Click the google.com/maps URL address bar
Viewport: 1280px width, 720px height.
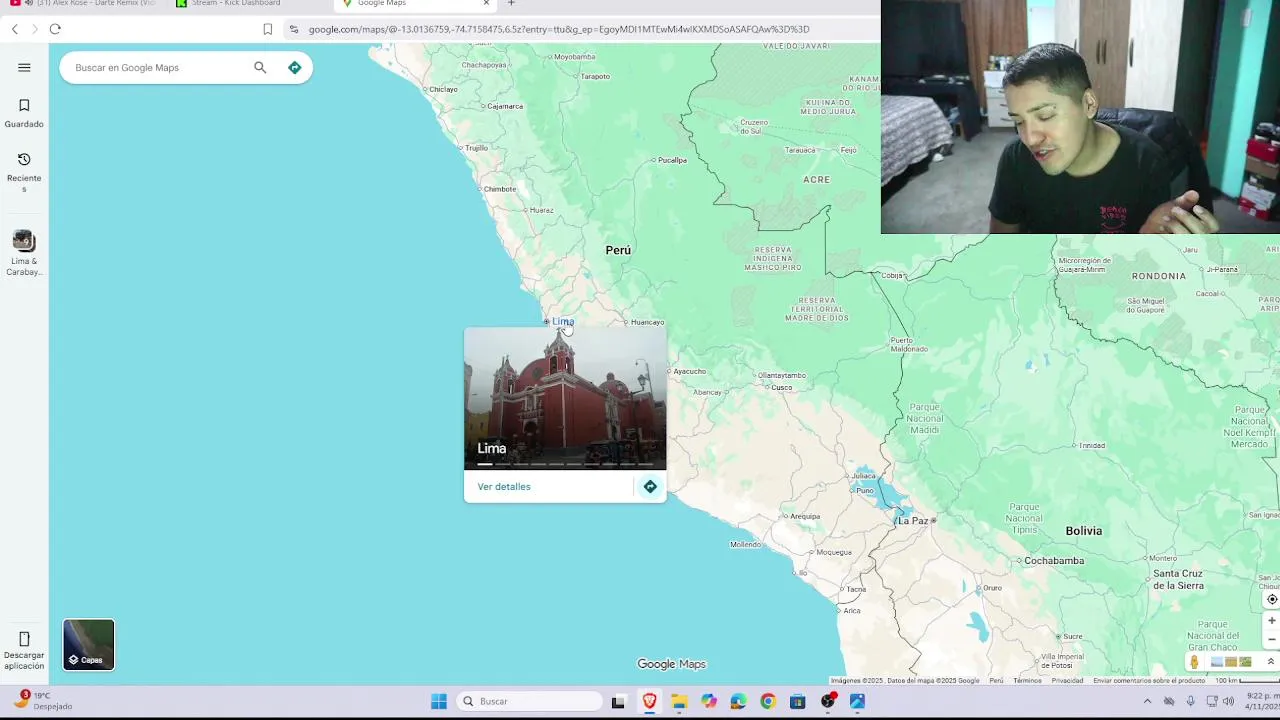coord(559,29)
